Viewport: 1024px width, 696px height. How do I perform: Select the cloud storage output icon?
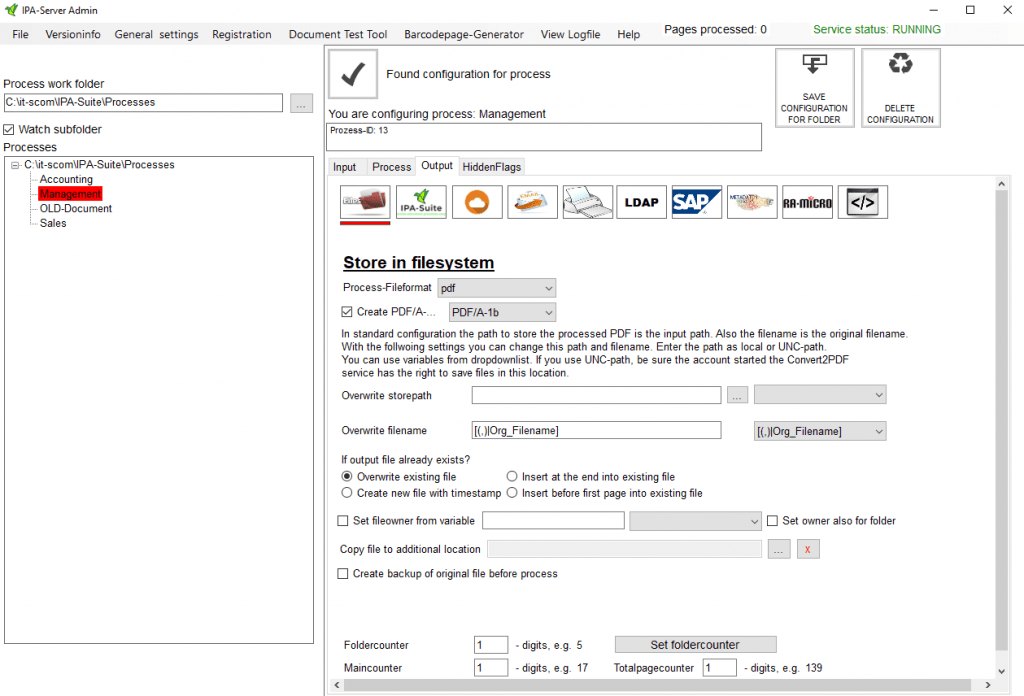[x=477, y=201]
